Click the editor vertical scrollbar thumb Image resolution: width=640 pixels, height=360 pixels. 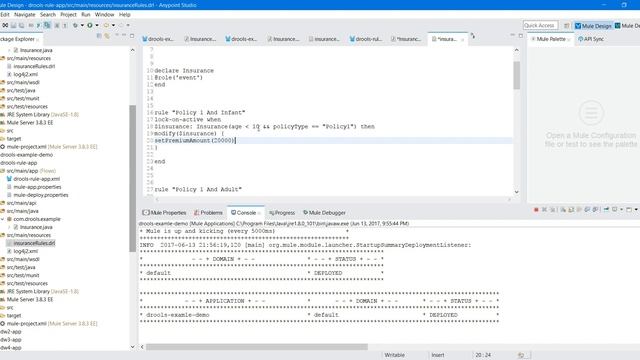517,75
